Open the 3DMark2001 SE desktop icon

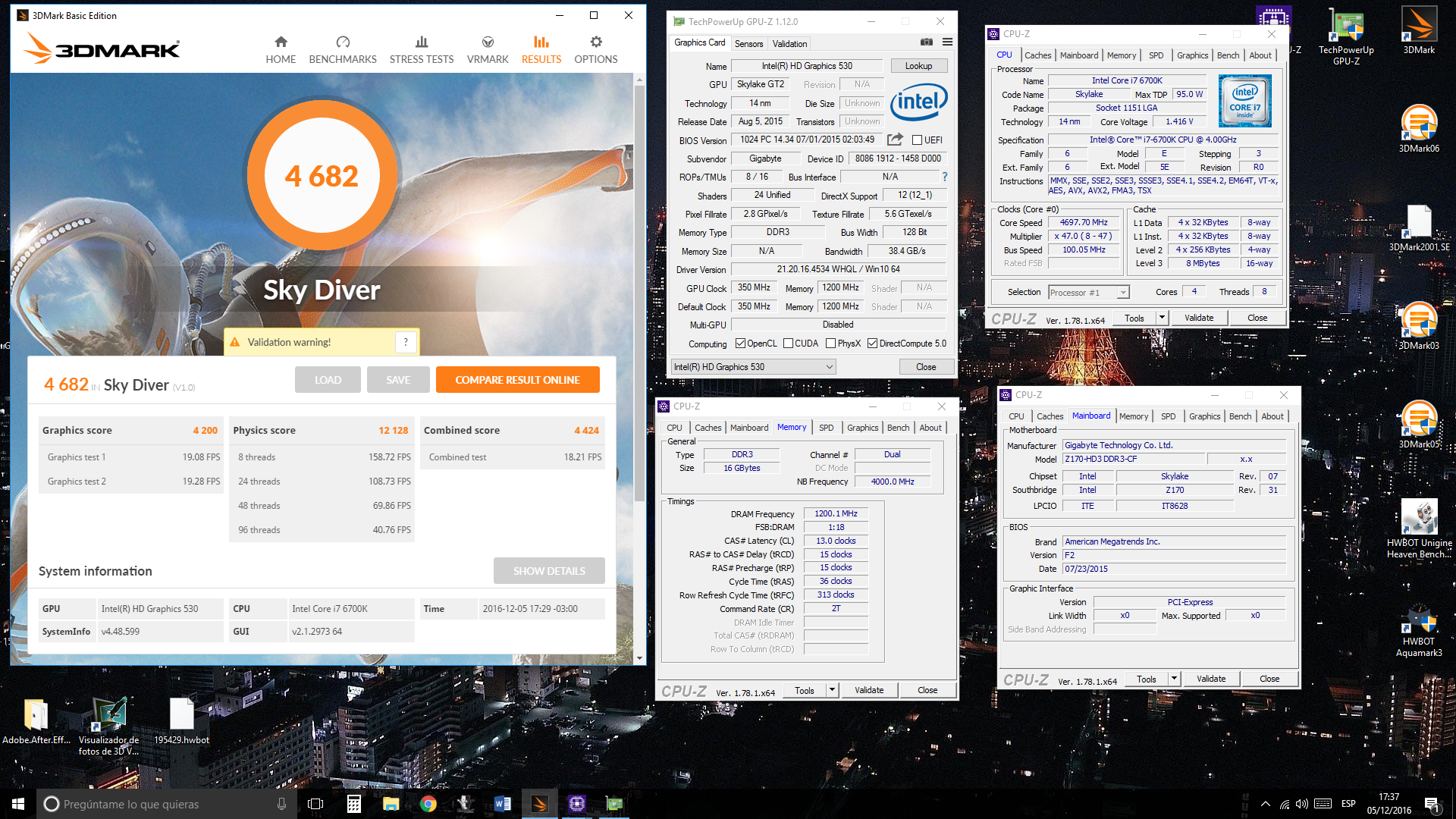pyautogui.click(x=1419, y=228)
